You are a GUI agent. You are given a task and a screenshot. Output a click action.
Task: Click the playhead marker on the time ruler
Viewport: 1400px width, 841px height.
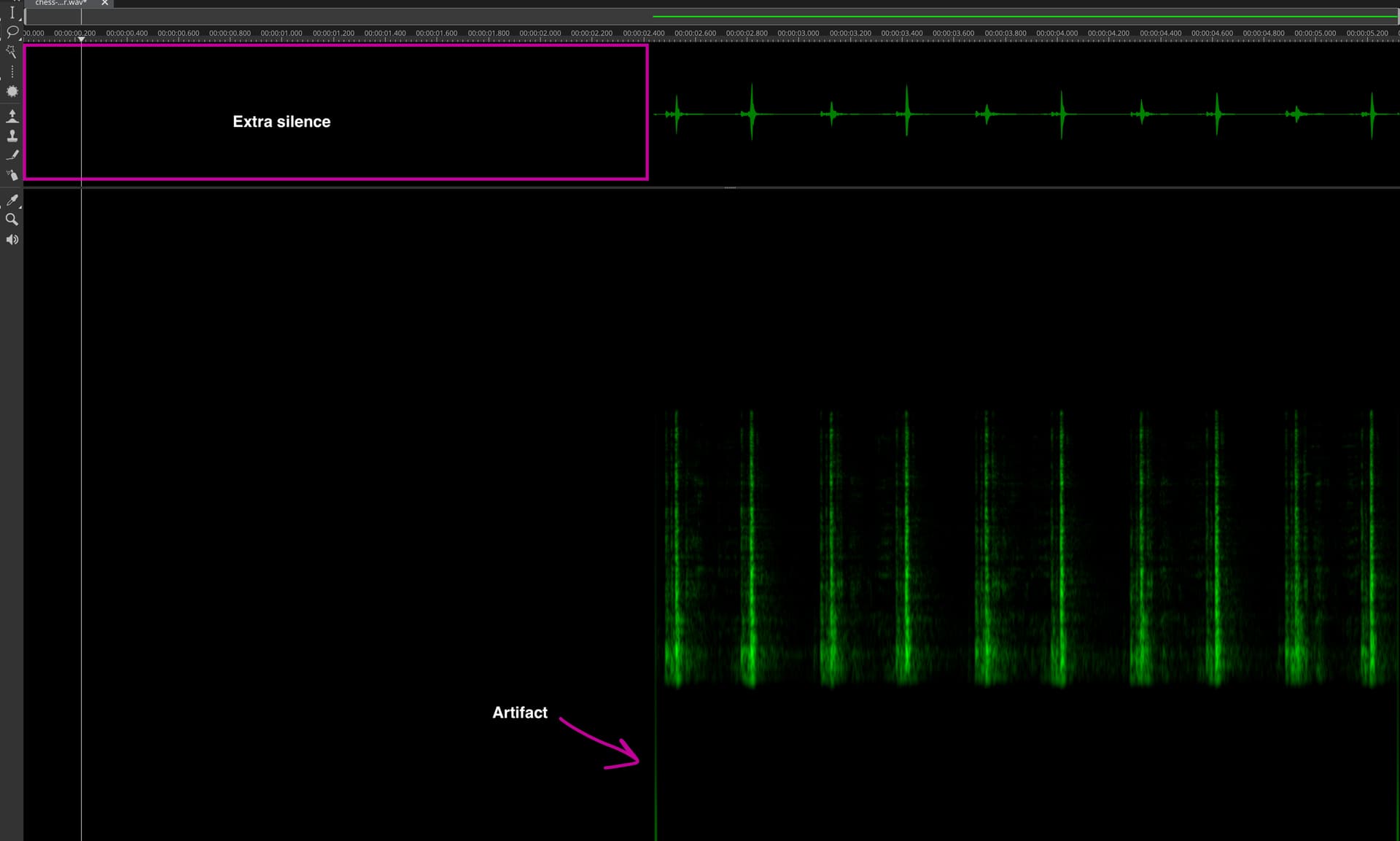point(81,39)
